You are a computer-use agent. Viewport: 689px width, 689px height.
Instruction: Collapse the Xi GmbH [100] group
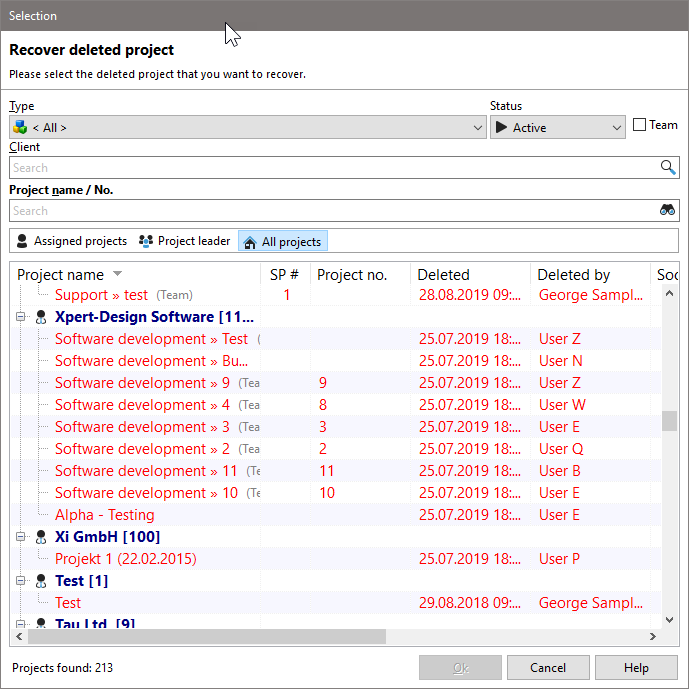pos(21,537)
